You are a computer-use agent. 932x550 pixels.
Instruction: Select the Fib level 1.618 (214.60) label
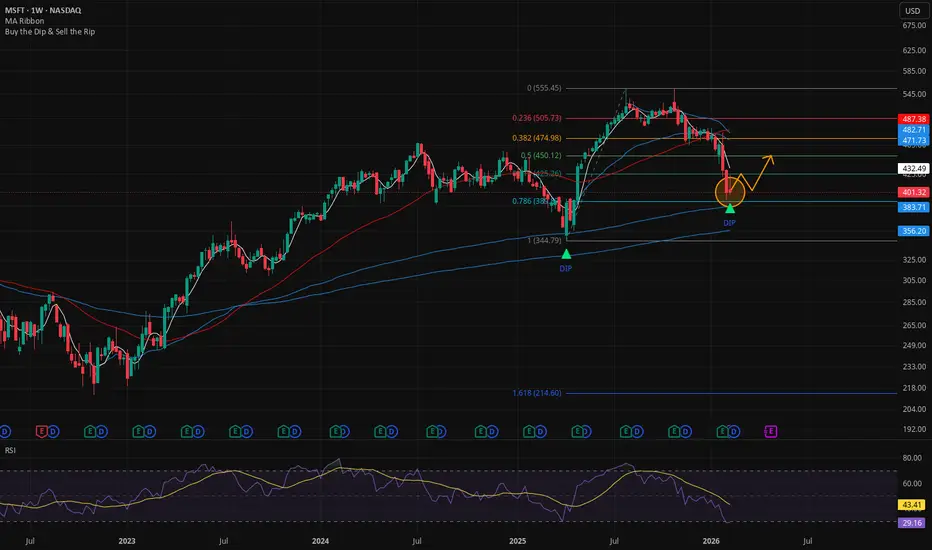pyautogui.click(x=537, y=393)
